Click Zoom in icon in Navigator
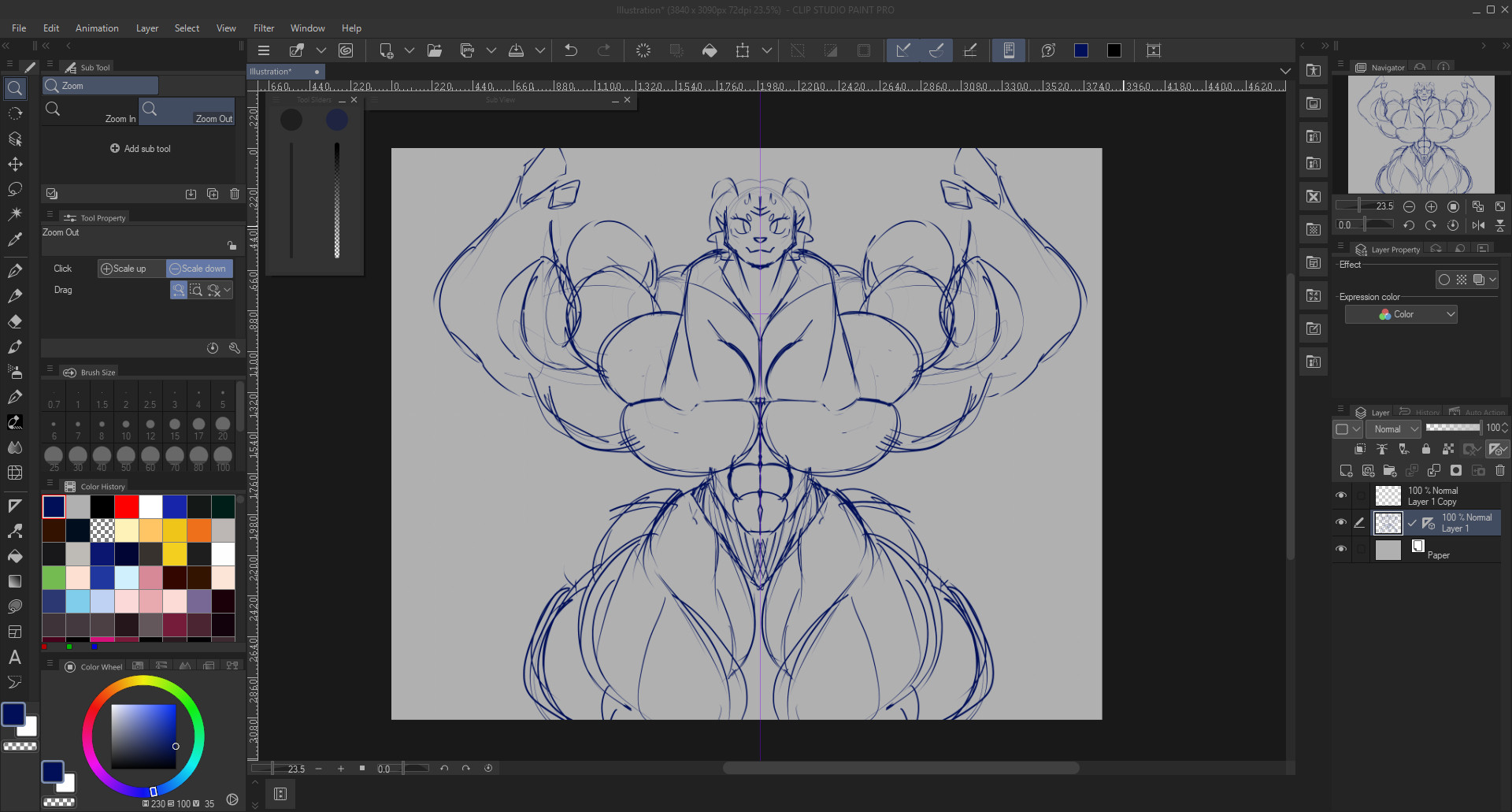The width and height of the screenshot is (1512, 812). pos(1431,206)
